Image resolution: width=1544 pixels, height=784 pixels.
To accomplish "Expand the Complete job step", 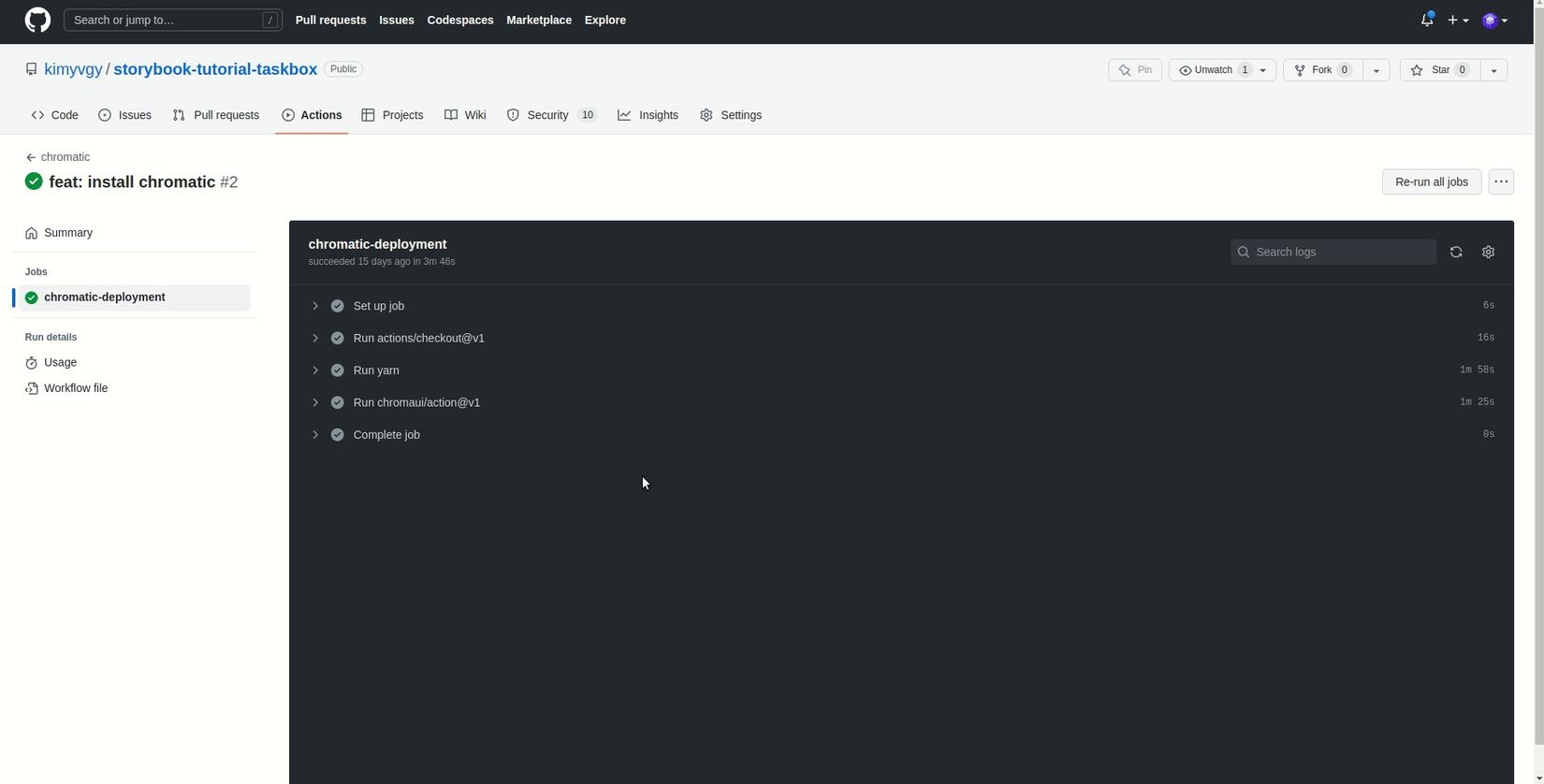I will [315, 435].
